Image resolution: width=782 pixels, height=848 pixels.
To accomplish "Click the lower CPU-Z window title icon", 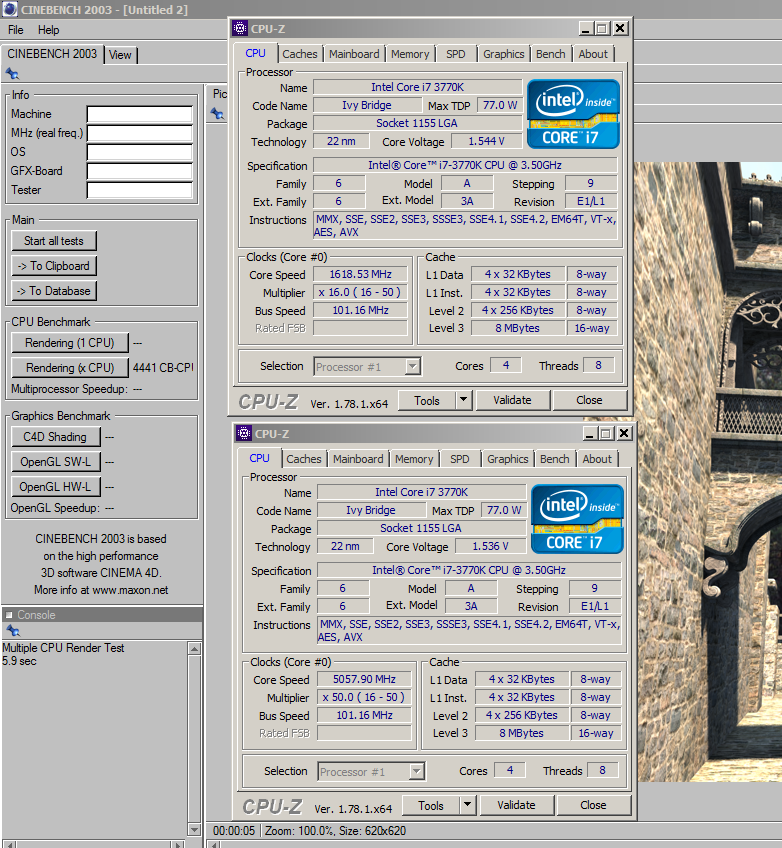I will [x=244, y=433].
